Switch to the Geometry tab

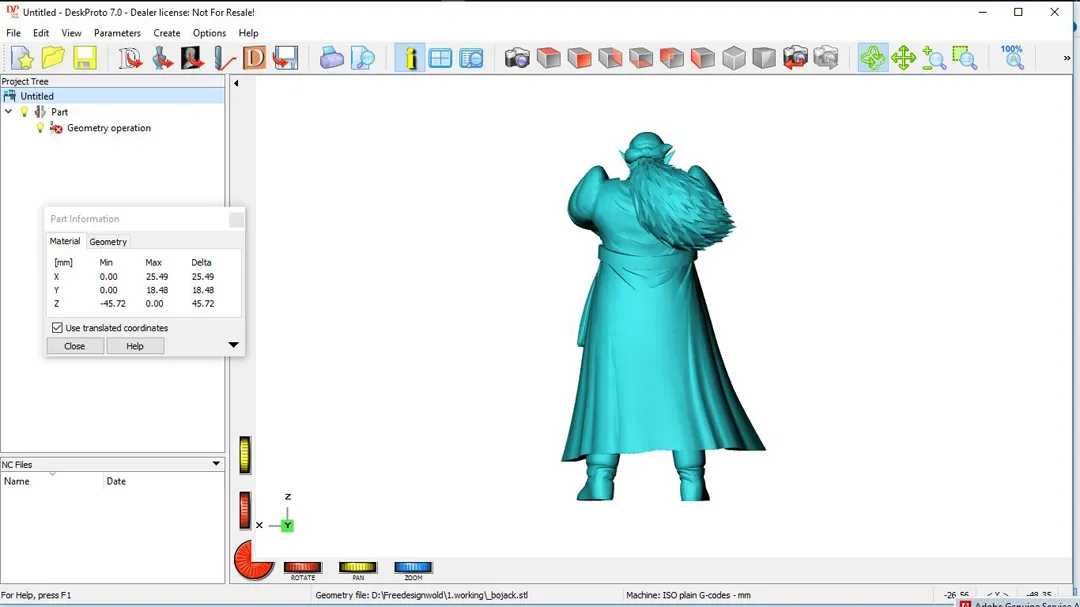108,242
